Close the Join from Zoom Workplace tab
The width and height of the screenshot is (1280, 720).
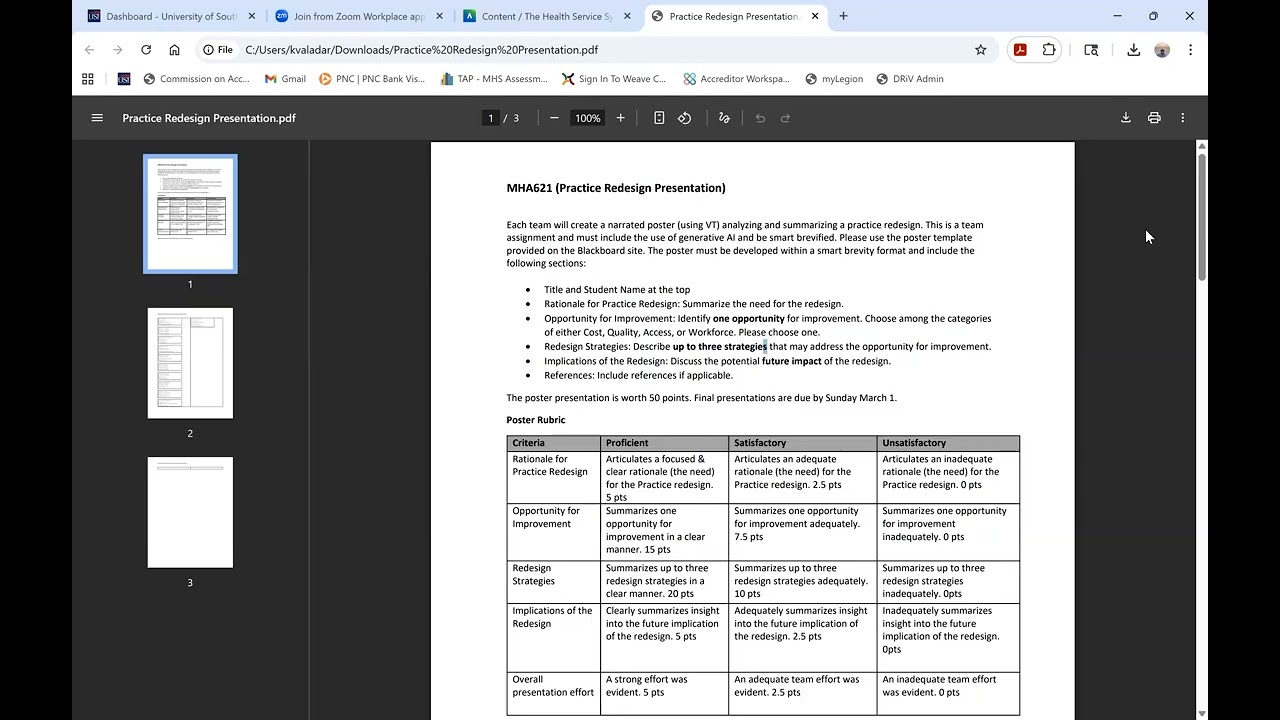coord(439,16)
